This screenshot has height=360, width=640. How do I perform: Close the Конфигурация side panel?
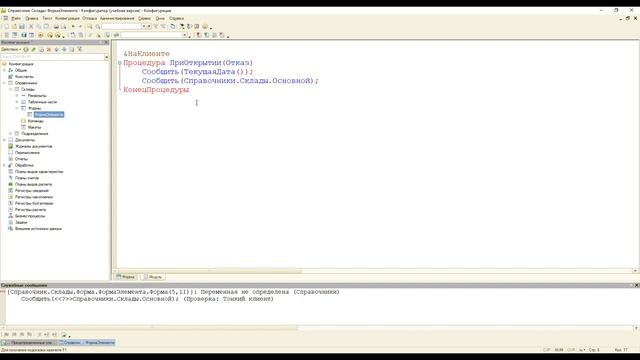point(107,42)
